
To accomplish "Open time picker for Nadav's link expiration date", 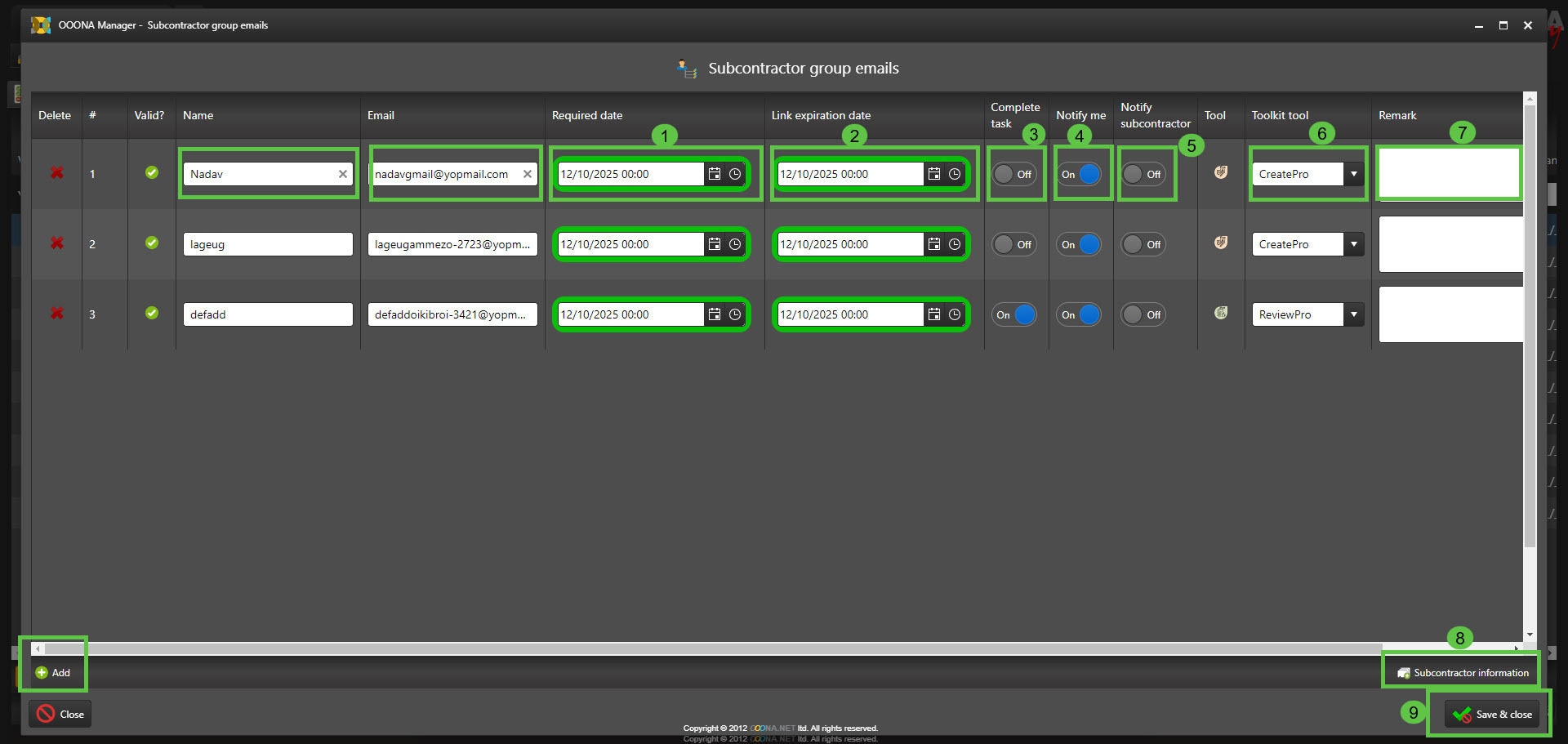I will coord(954,174).
